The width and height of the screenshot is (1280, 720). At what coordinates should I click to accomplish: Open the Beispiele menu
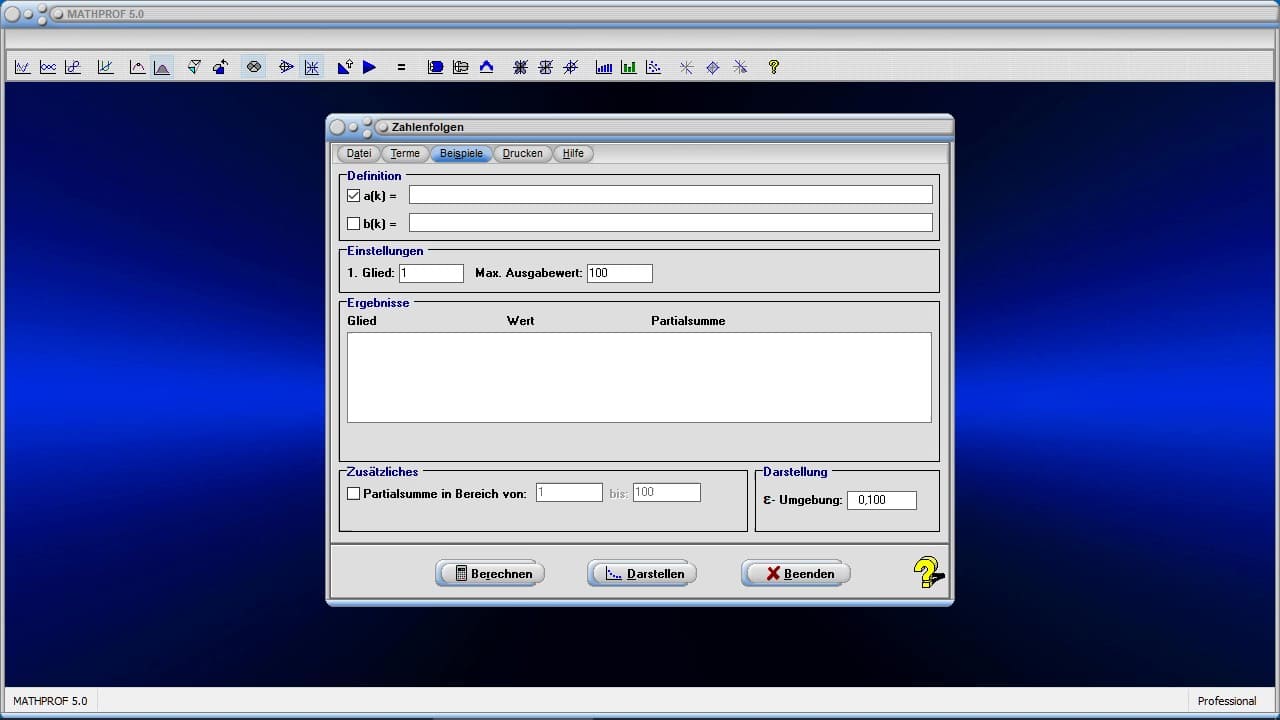click(461, 154)
